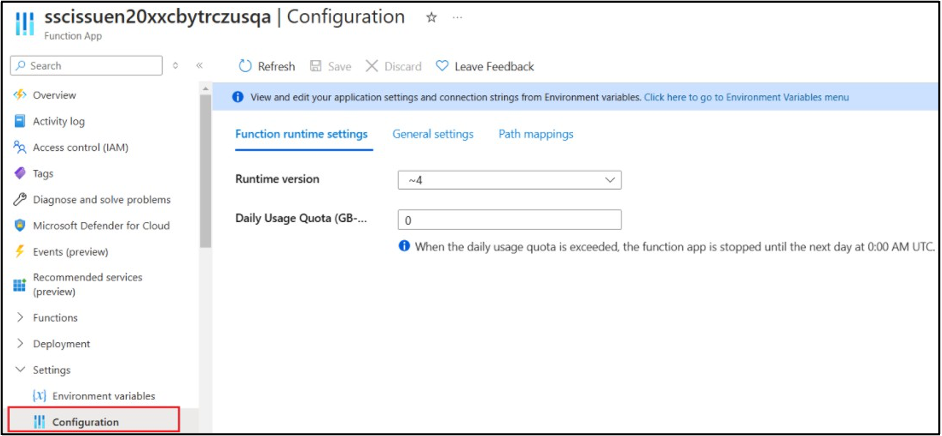Open Diagnose and solve problems

100,199
